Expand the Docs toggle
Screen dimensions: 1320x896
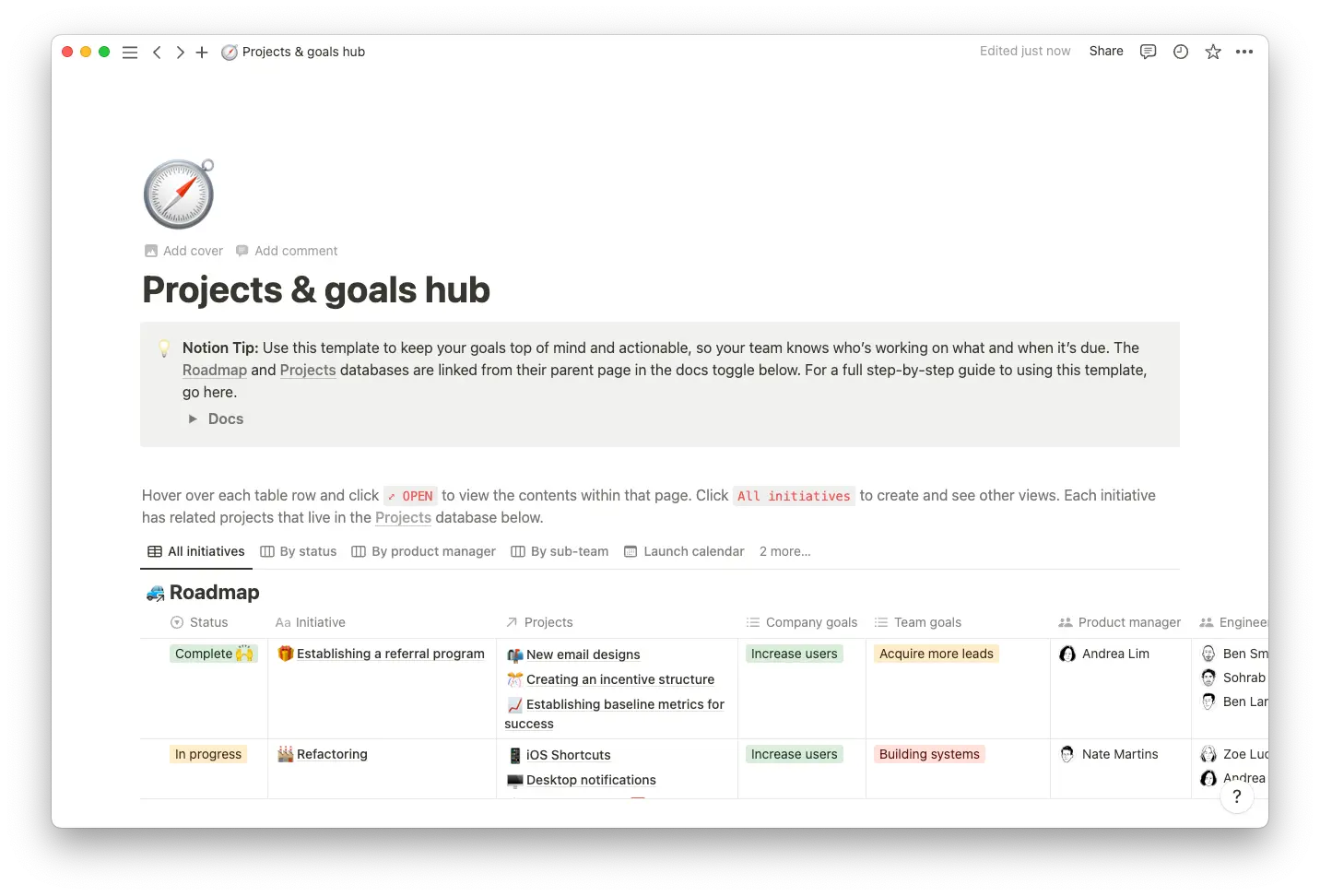point(193,419)
